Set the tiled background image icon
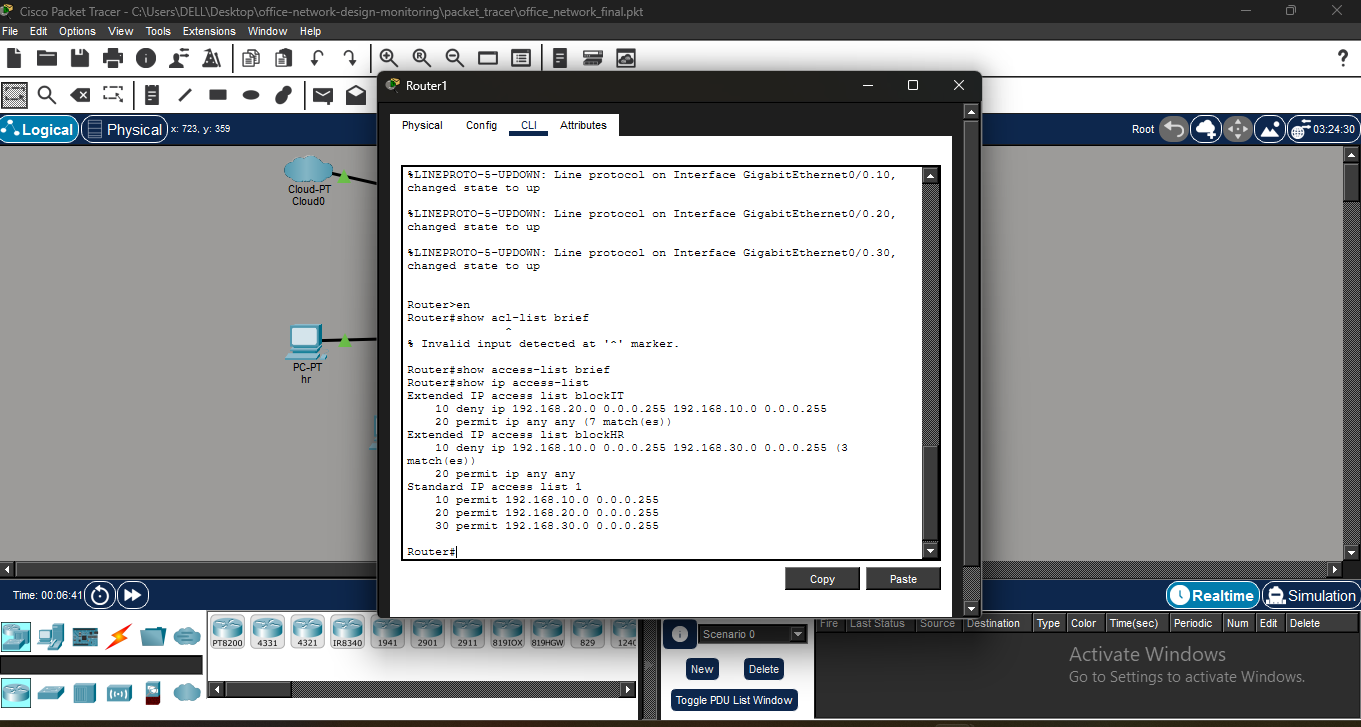Viewport: 1361px width, 727px height. pyautogui.click(x=1270, y=129)
